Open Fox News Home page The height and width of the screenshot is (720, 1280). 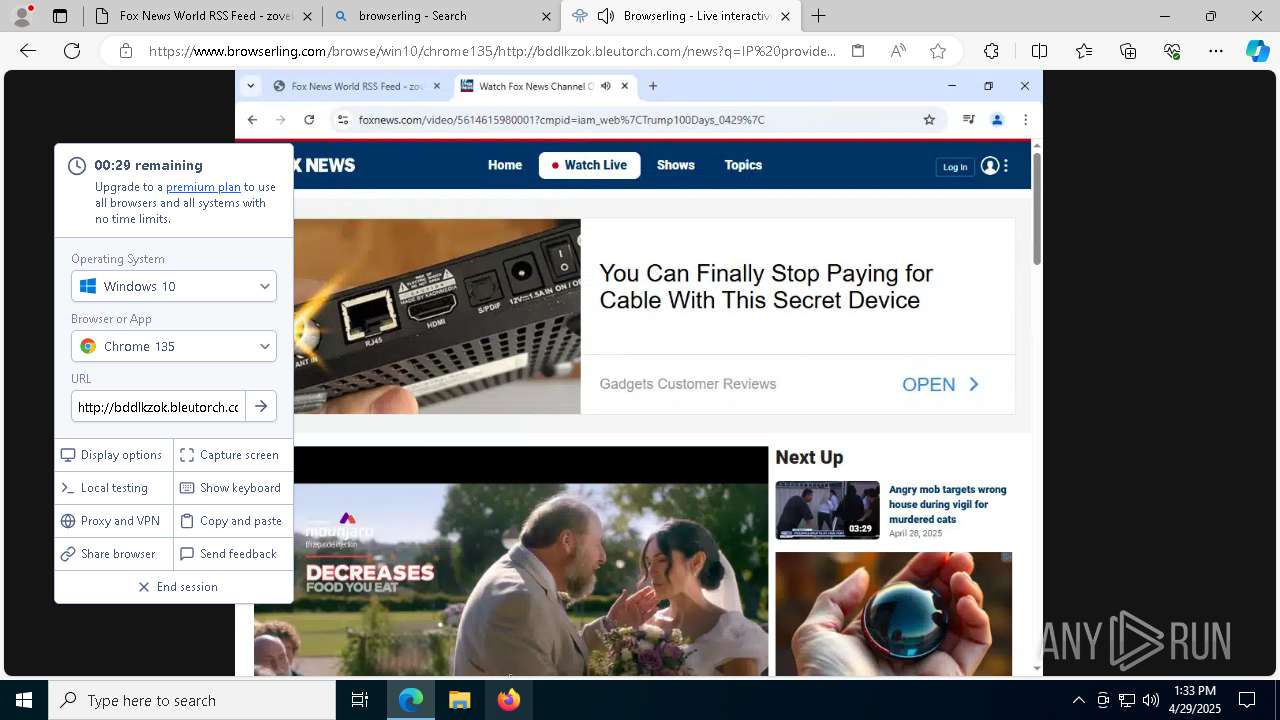click(505, 165)
